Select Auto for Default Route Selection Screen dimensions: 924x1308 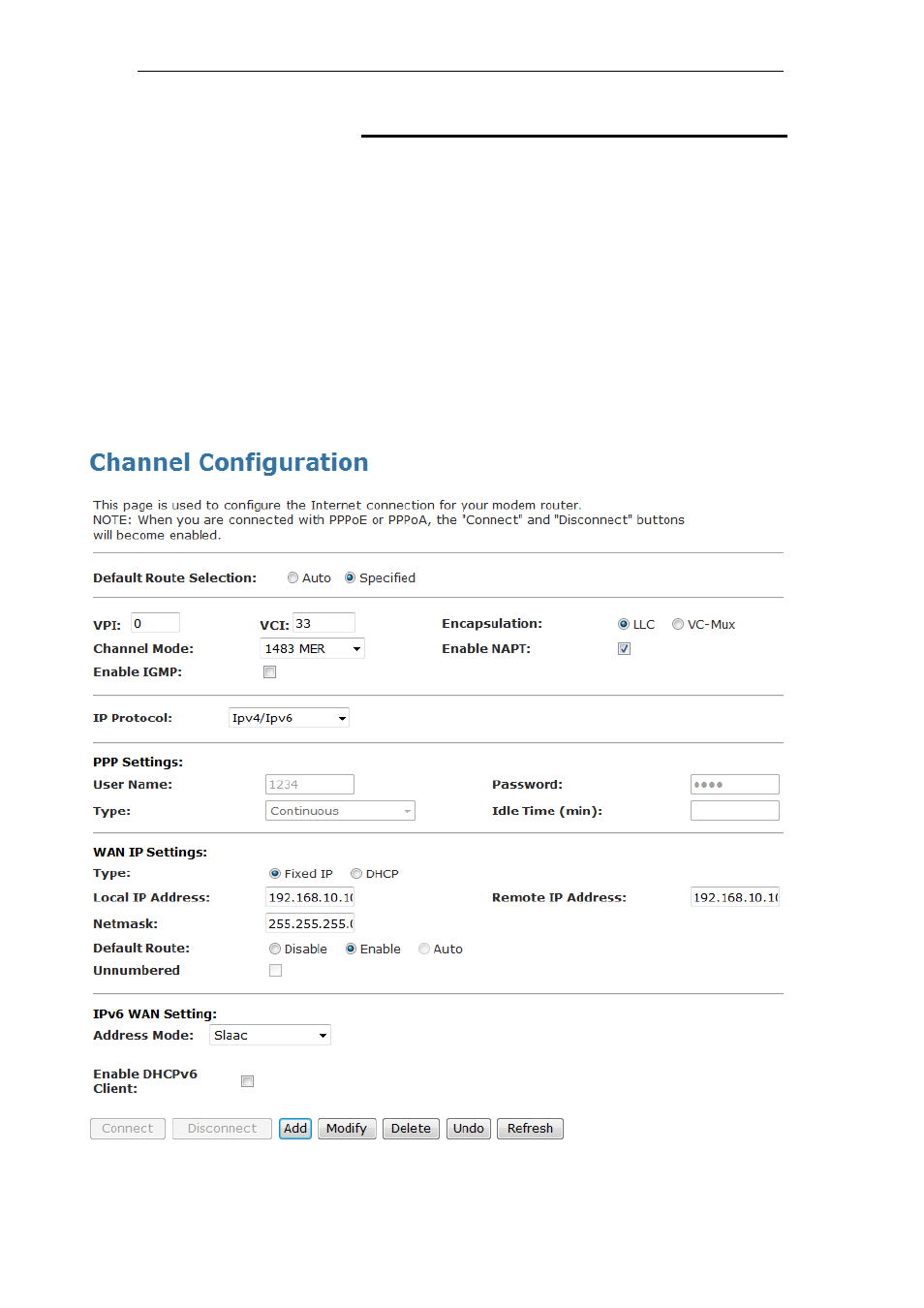(293, 578)
